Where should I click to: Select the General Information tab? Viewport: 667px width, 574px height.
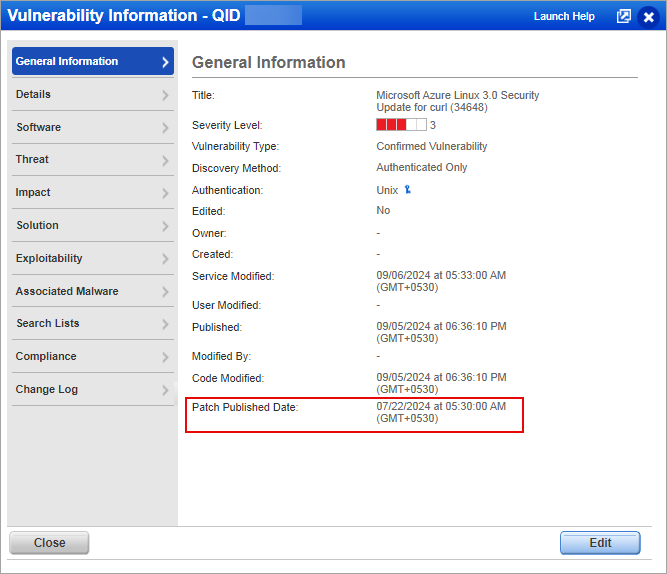93,61
